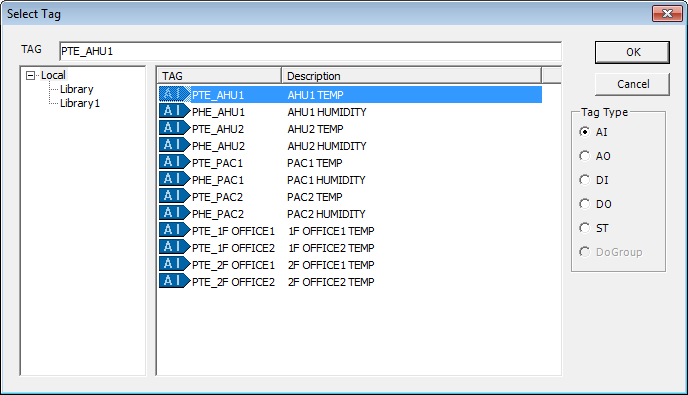Open the Library1 tree item
This screenshot has height=395, width=688.
pos(80,103)
